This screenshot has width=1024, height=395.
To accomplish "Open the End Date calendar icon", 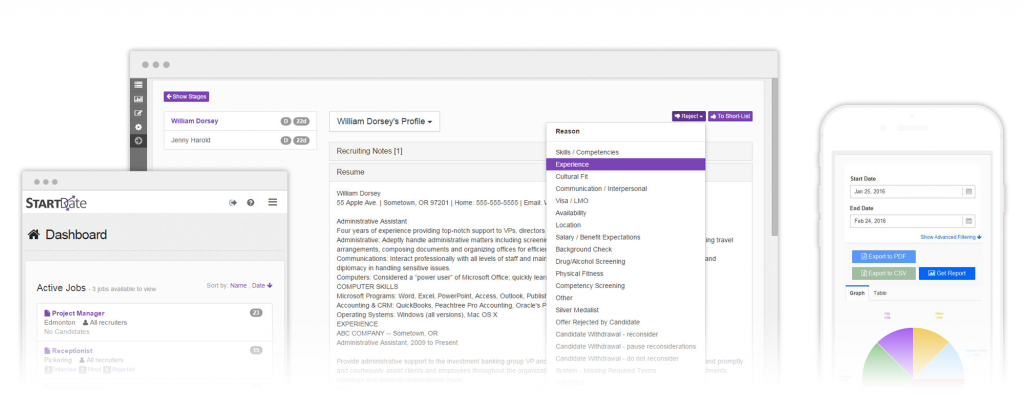I will pyautogui.click(x=969, y=221).
